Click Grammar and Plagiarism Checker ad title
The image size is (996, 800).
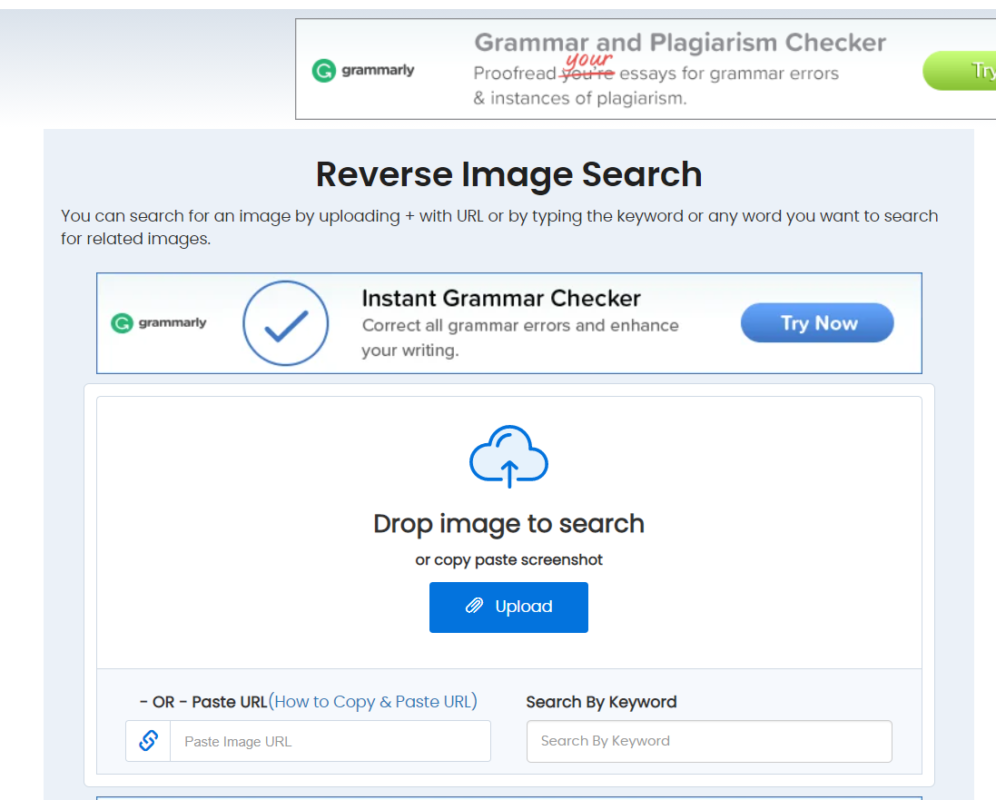[x=680, y=43]
